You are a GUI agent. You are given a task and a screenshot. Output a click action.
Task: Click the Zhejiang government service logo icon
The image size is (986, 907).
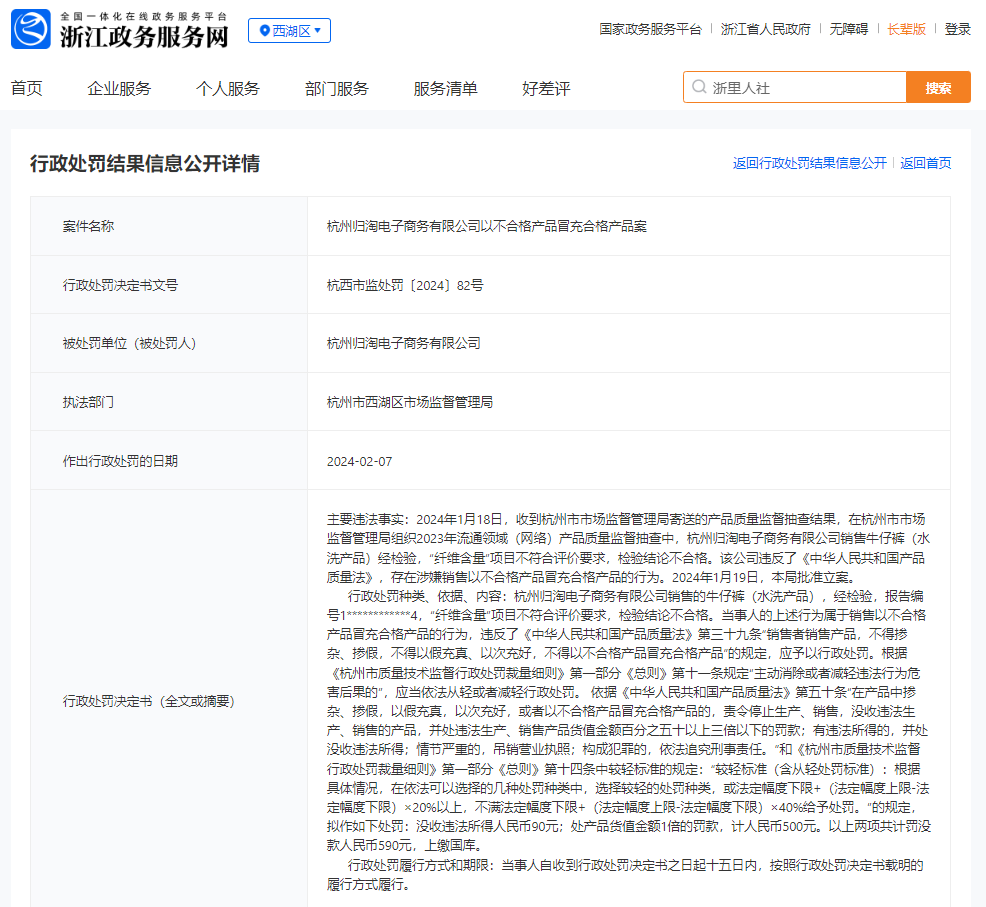click(31, 29)
